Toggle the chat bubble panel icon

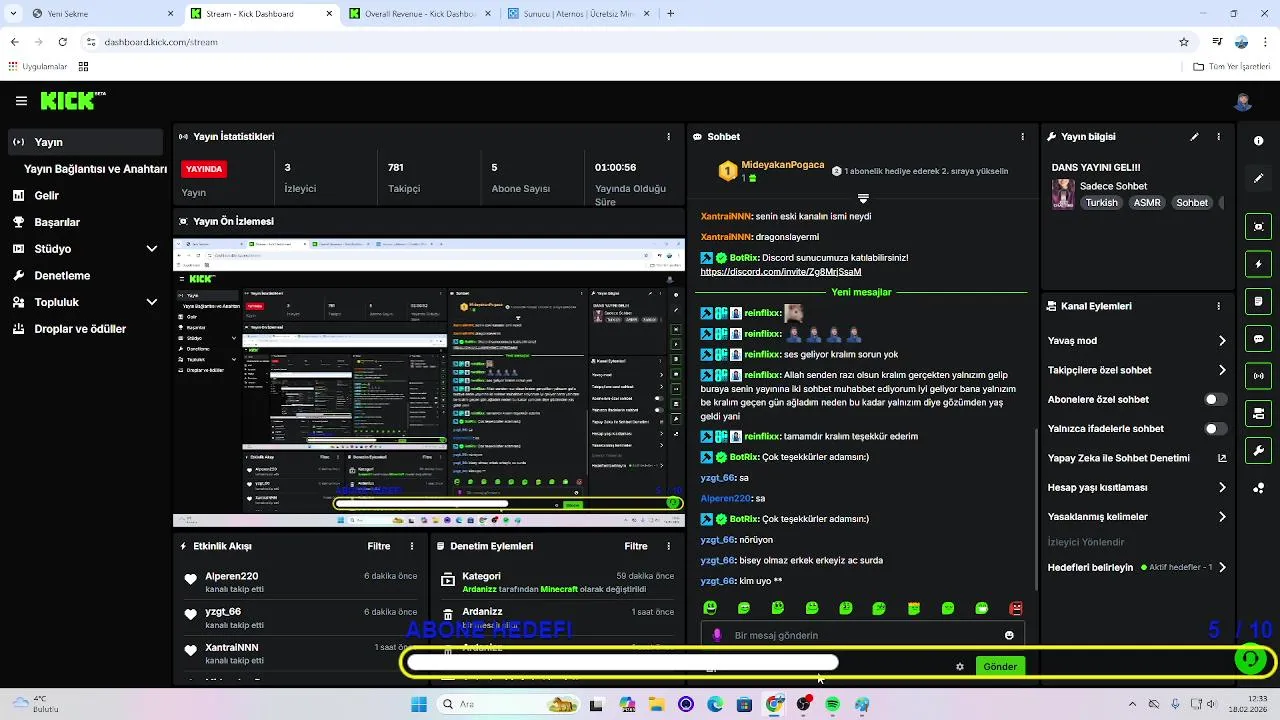point(1258,339)
